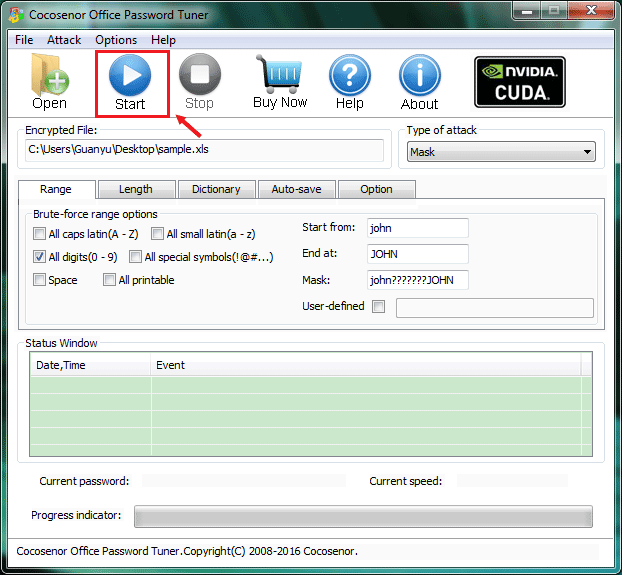Click the Encrypted File path field
This screenshot has width=622, height=575.
click(204, 150)
